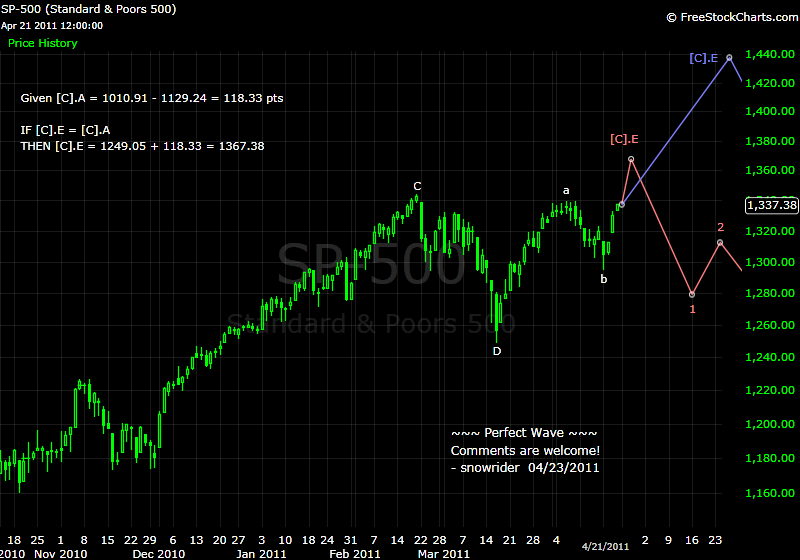The image size is (800, 560).
Task: Click the 1,200.00 price axis label
Action: [x=770, y=424]
